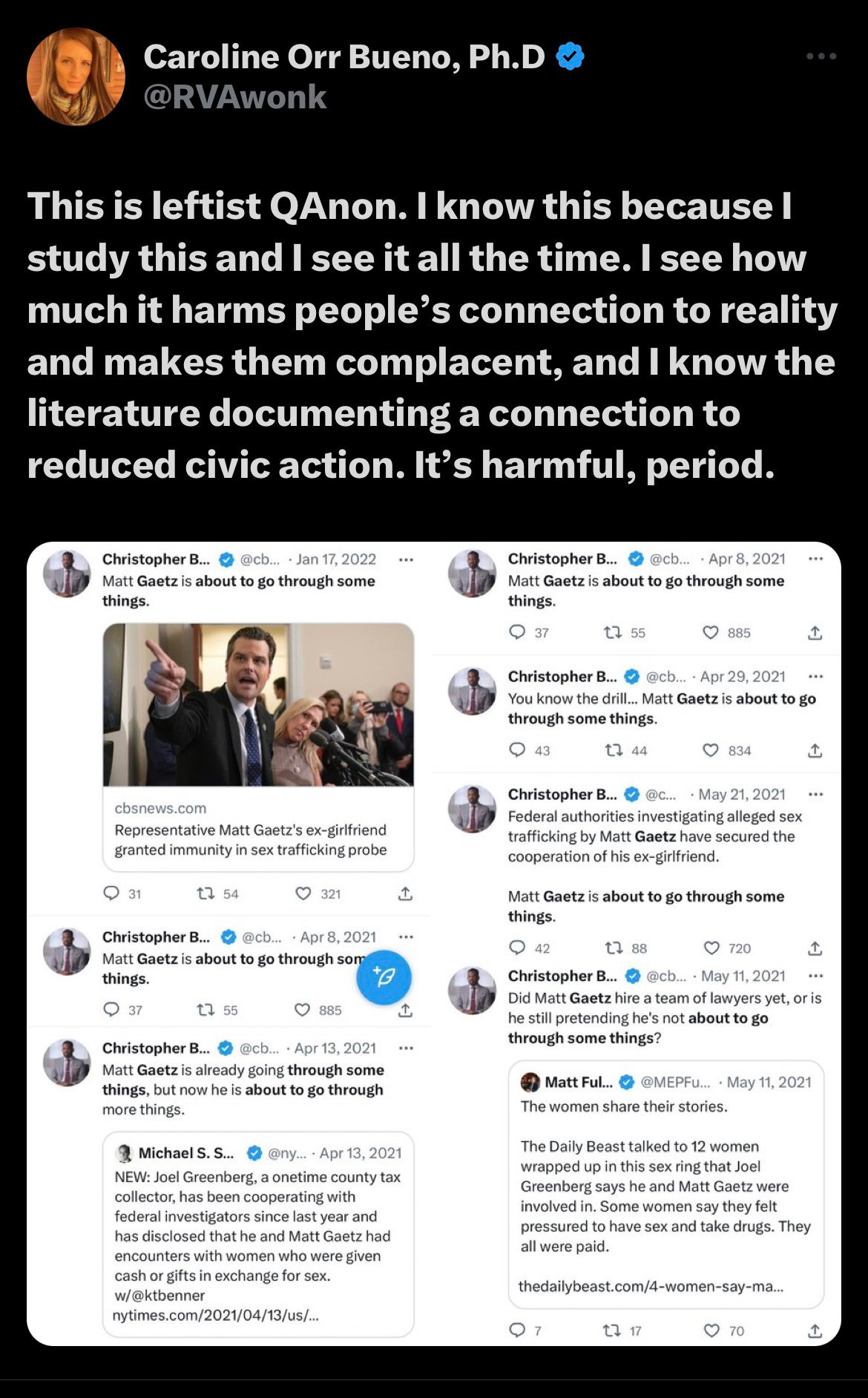
Task: Open the three-dot menu on the May 21, 2021 tweet
Action: point(816,794)
